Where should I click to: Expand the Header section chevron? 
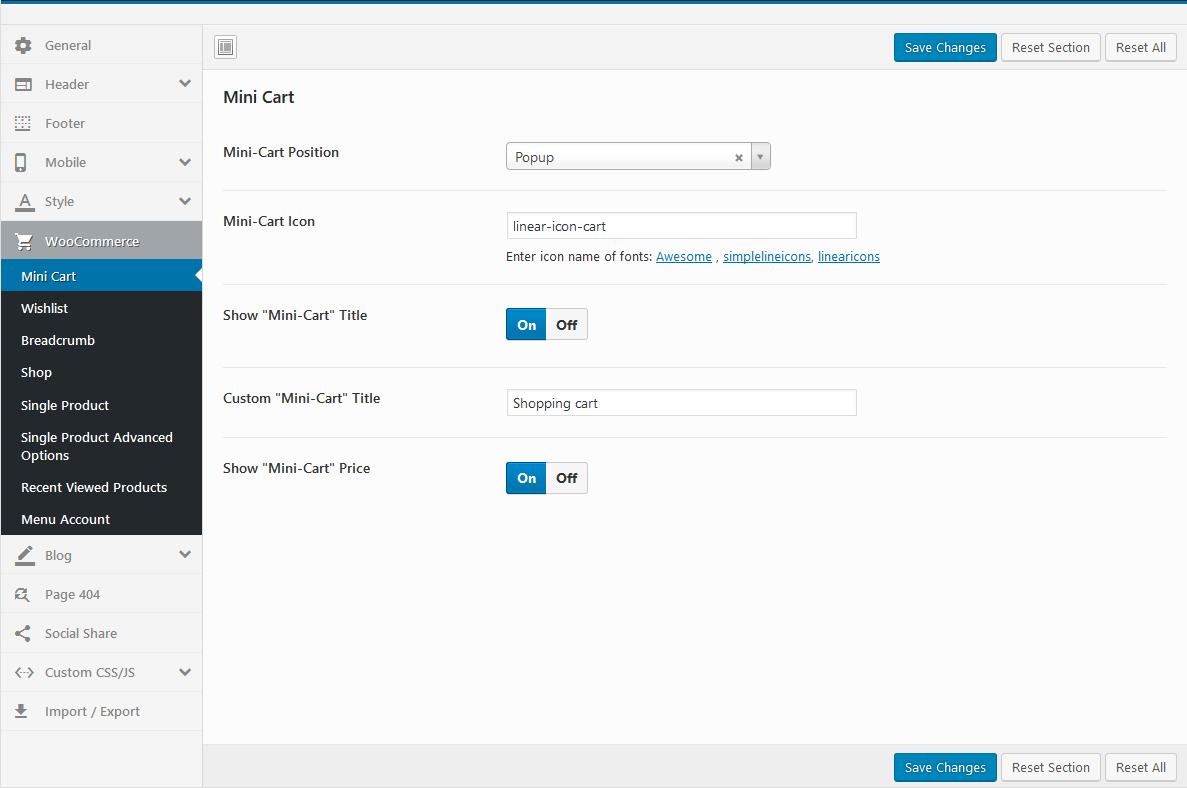[185, 83]
